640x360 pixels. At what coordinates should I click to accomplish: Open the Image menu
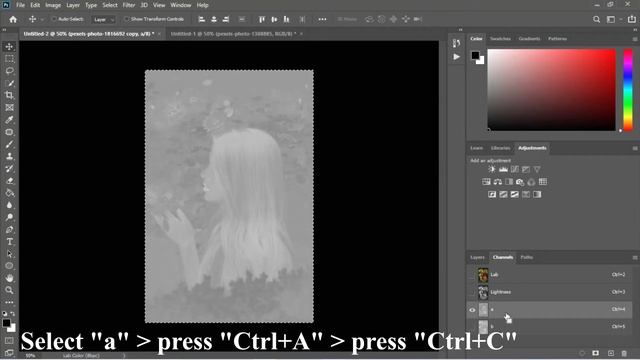click(53, 5)
